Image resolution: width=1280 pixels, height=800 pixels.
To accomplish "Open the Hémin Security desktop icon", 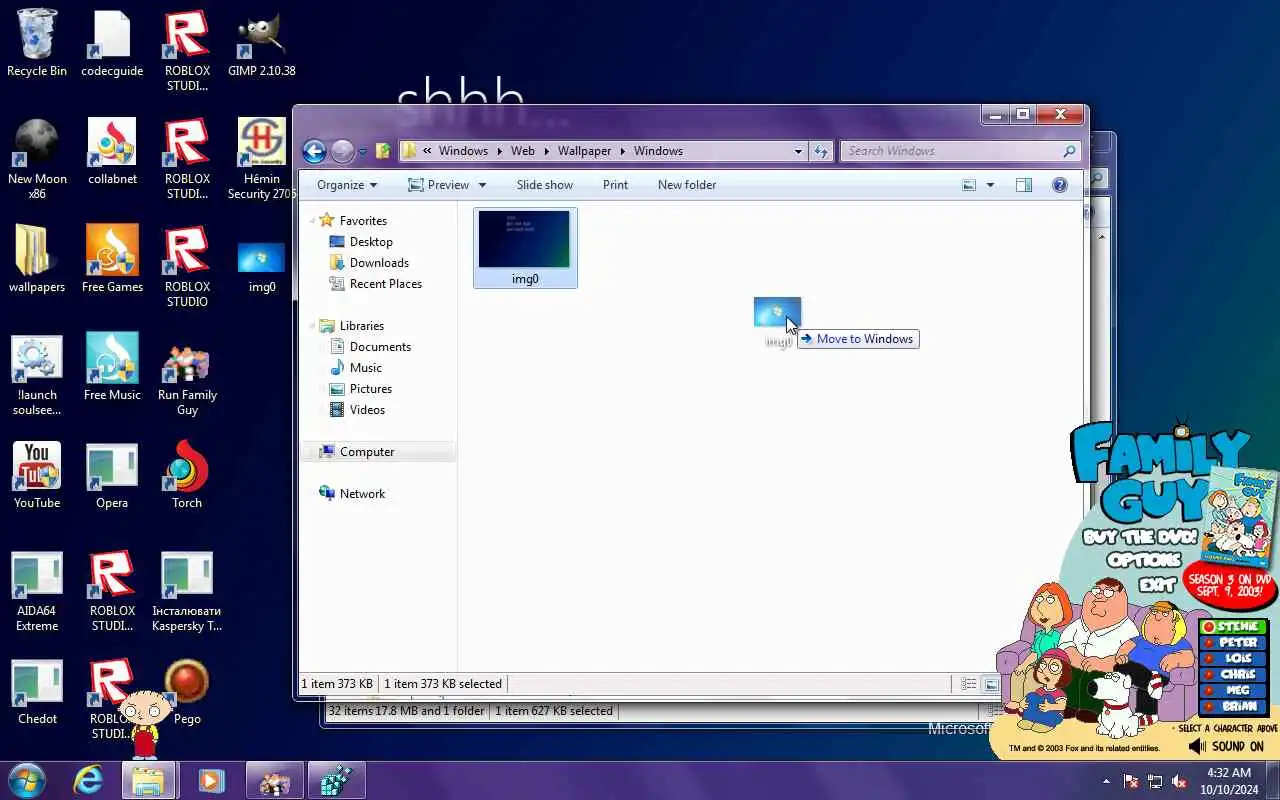I will point(261,159).
